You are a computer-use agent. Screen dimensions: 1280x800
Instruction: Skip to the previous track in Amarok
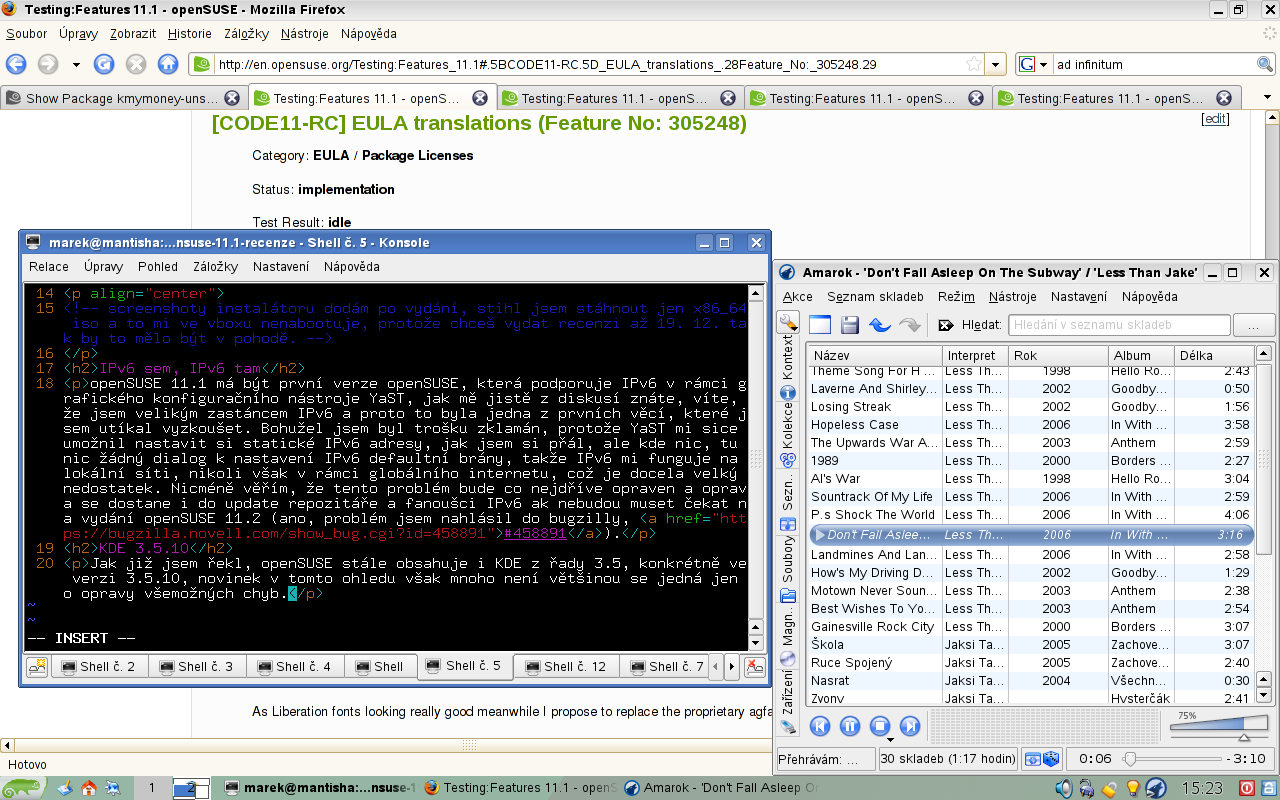[820, 726]
